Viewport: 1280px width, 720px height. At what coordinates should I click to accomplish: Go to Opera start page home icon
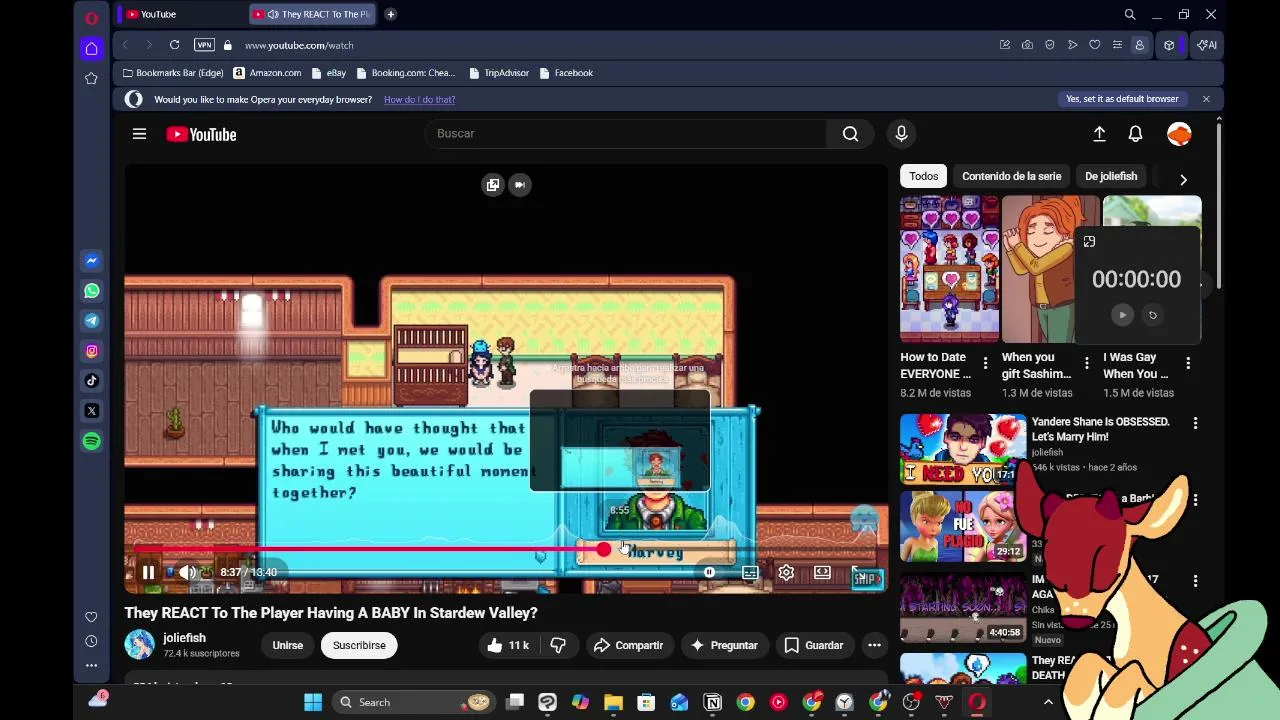pyautogui.click(x=91, y=48)
